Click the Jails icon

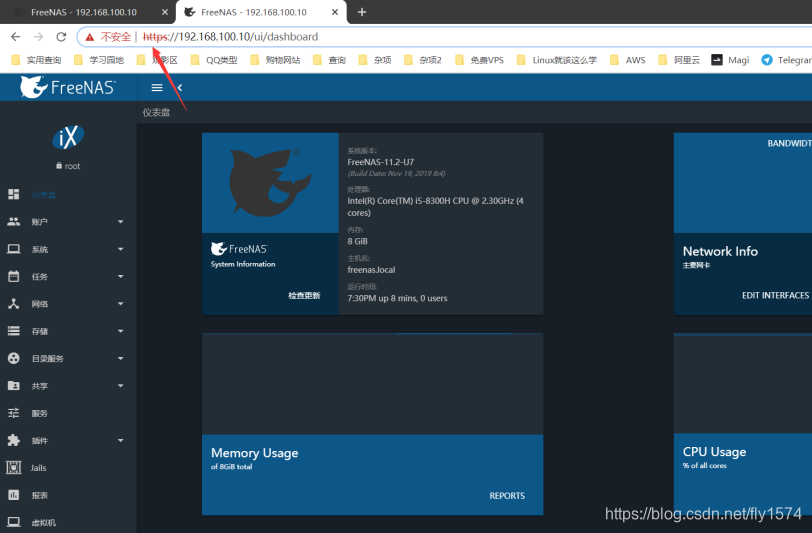[13, 467]
